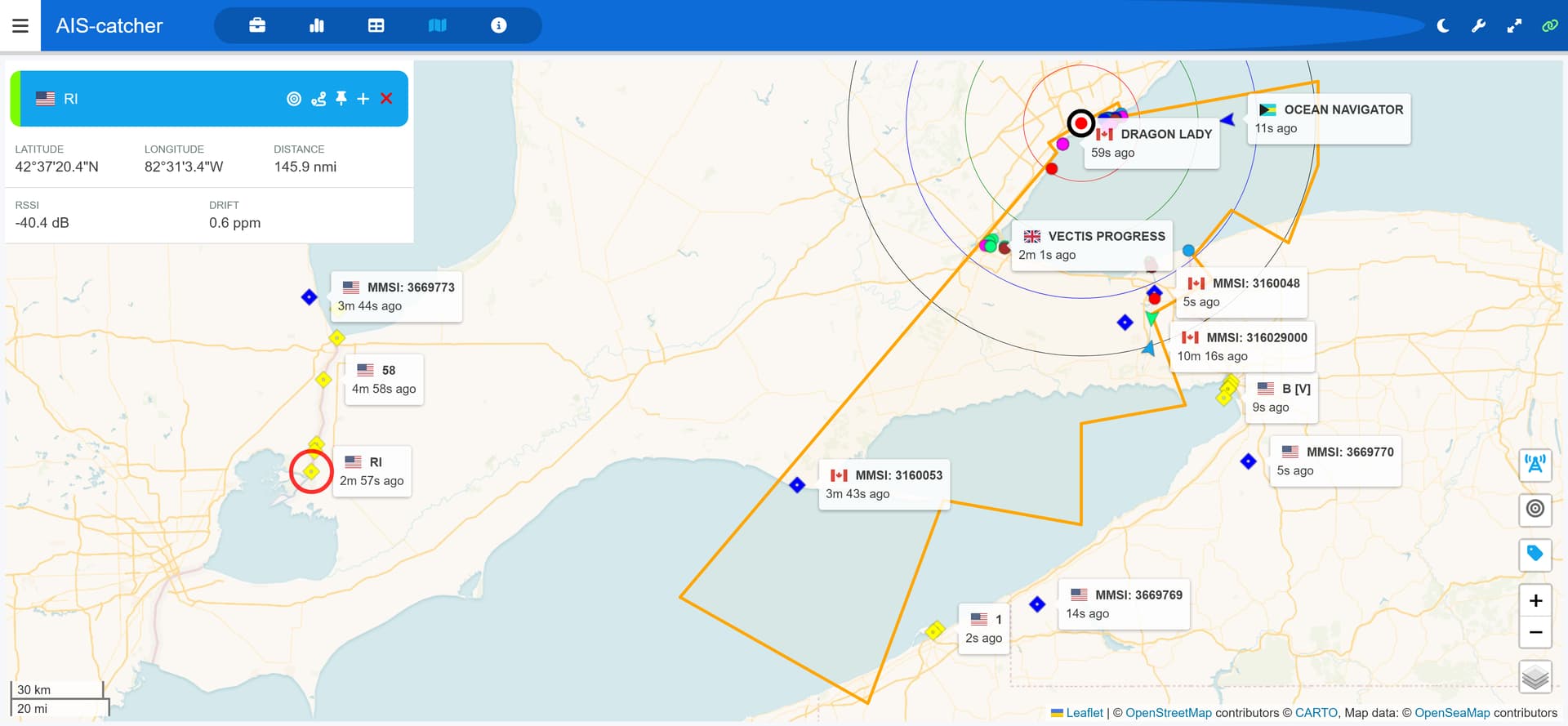
Task: Center map on RI vessel target icon
Action: 294,99
